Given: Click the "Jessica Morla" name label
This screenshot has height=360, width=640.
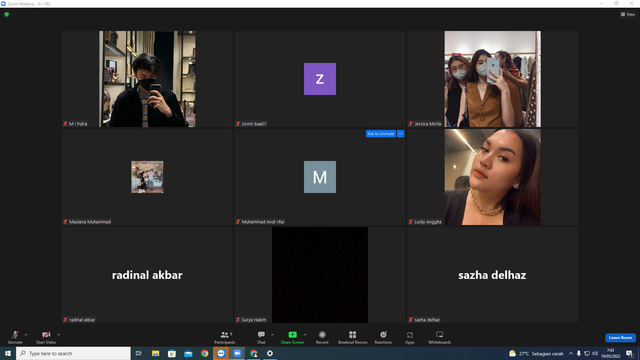Looking at the screenshot, I should [x=428, y=124].
